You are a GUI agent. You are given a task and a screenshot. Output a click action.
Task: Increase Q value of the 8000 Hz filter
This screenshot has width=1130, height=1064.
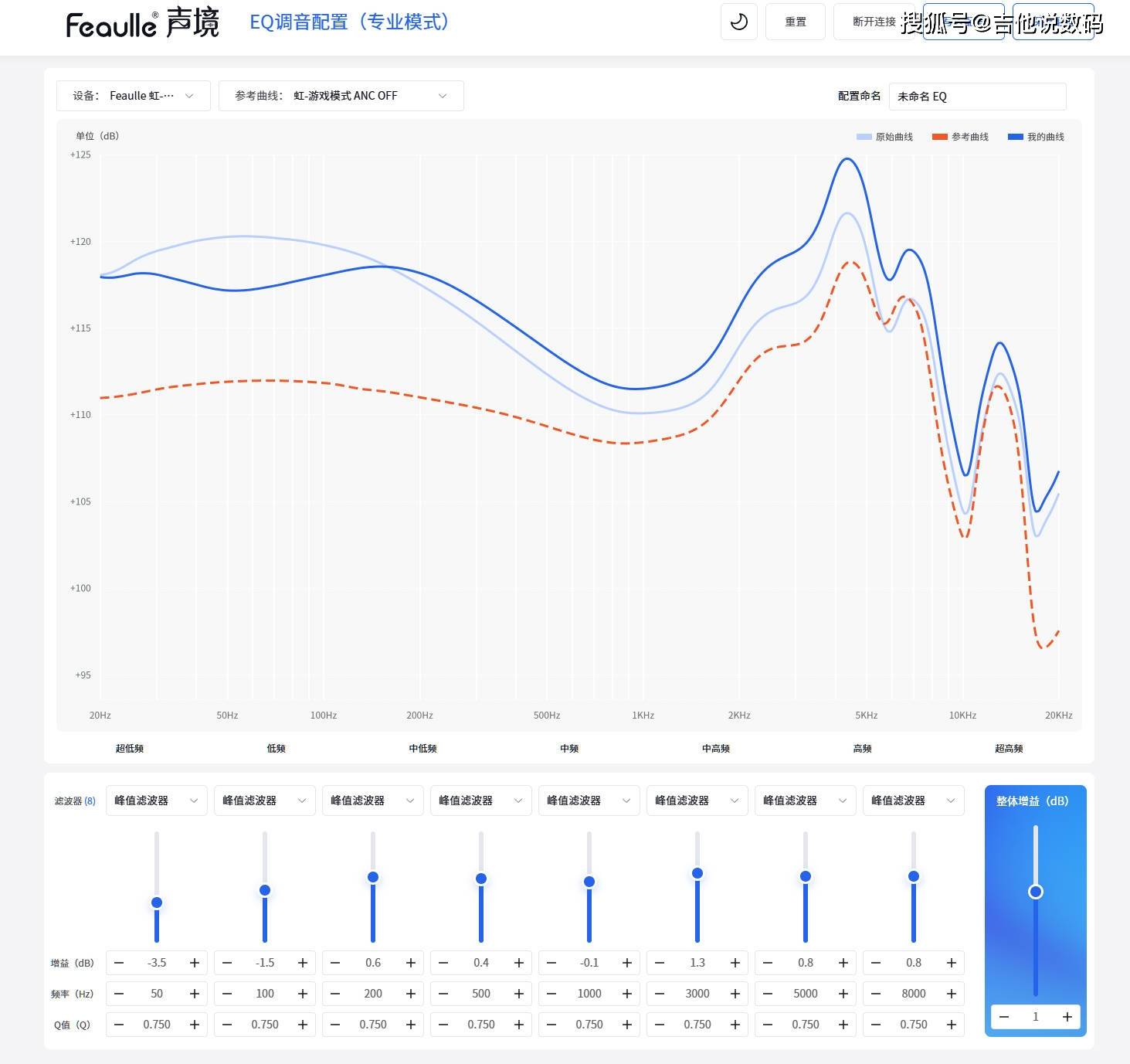pos(952,1025)
